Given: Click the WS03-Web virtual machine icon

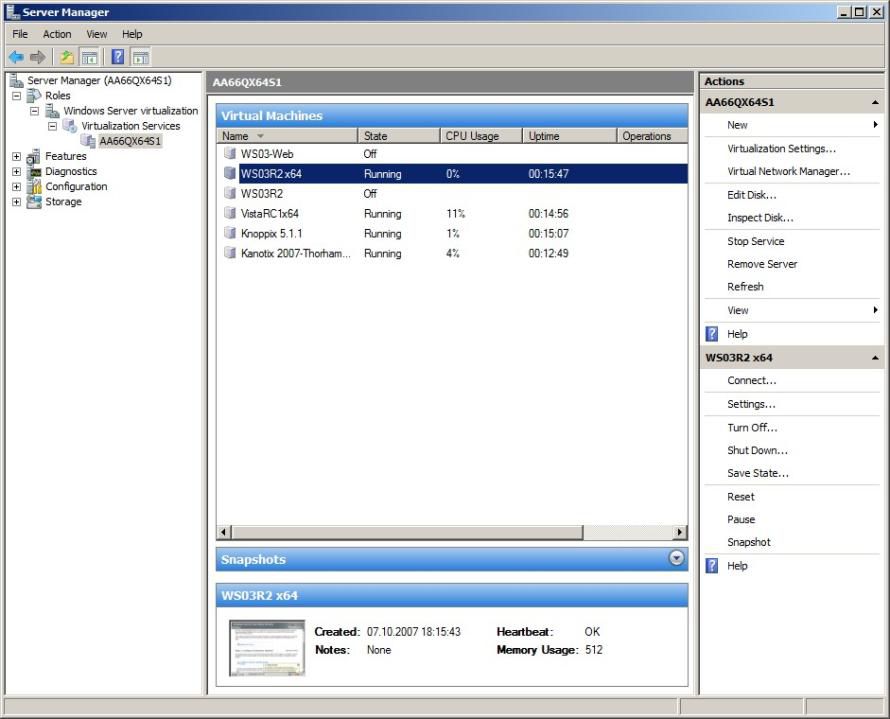Looking at the screenshot, I should point(230,153).
